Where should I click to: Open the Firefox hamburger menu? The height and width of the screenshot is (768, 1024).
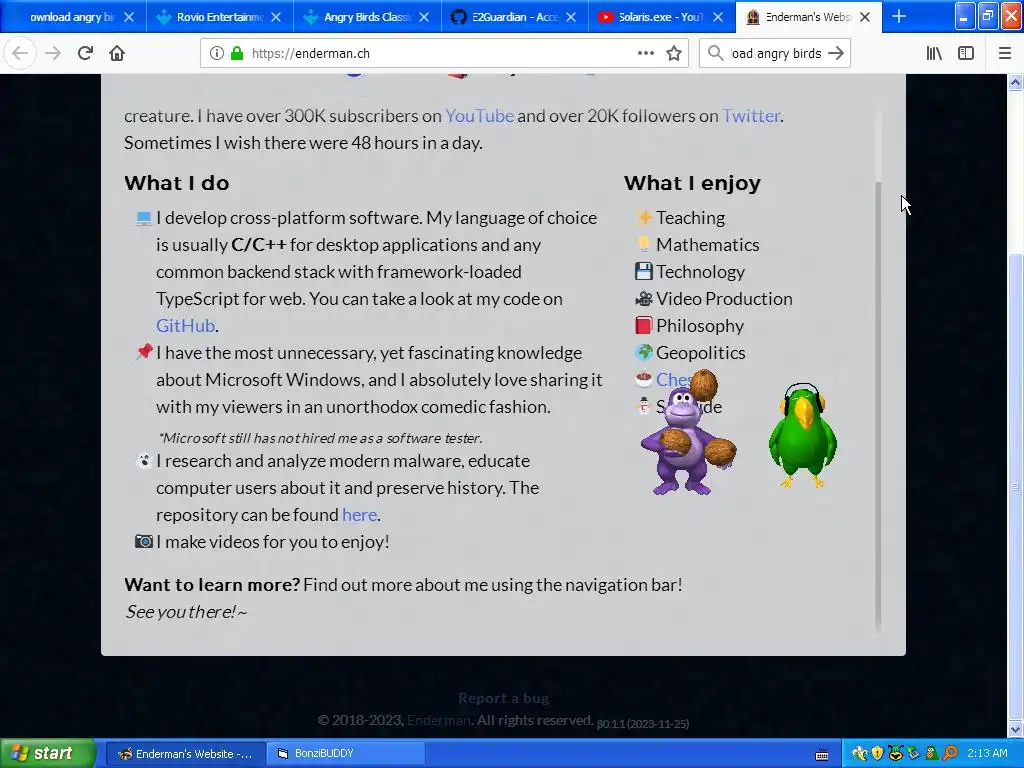click(x=1004, y=53)
